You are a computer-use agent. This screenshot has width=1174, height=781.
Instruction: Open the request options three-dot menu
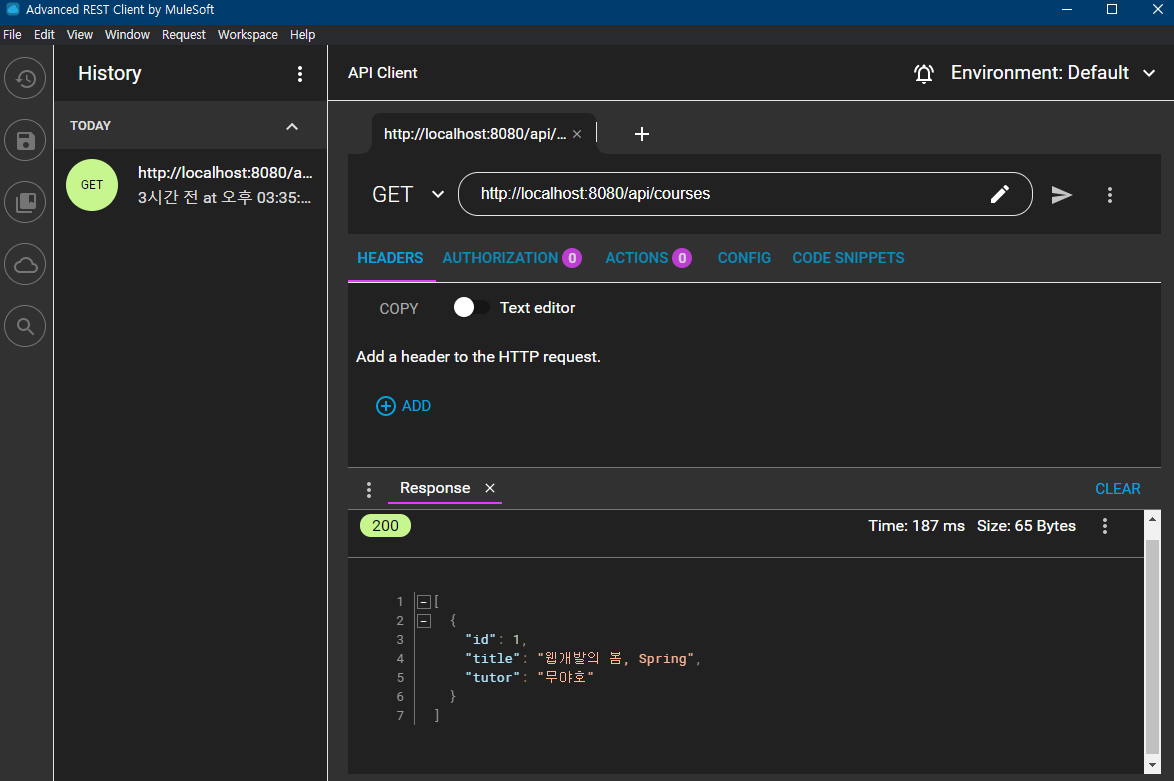click(x=1110, y=195)
